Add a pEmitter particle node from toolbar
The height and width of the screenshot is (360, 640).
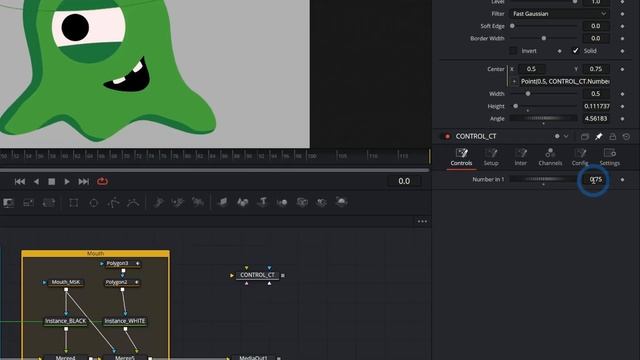158,202
